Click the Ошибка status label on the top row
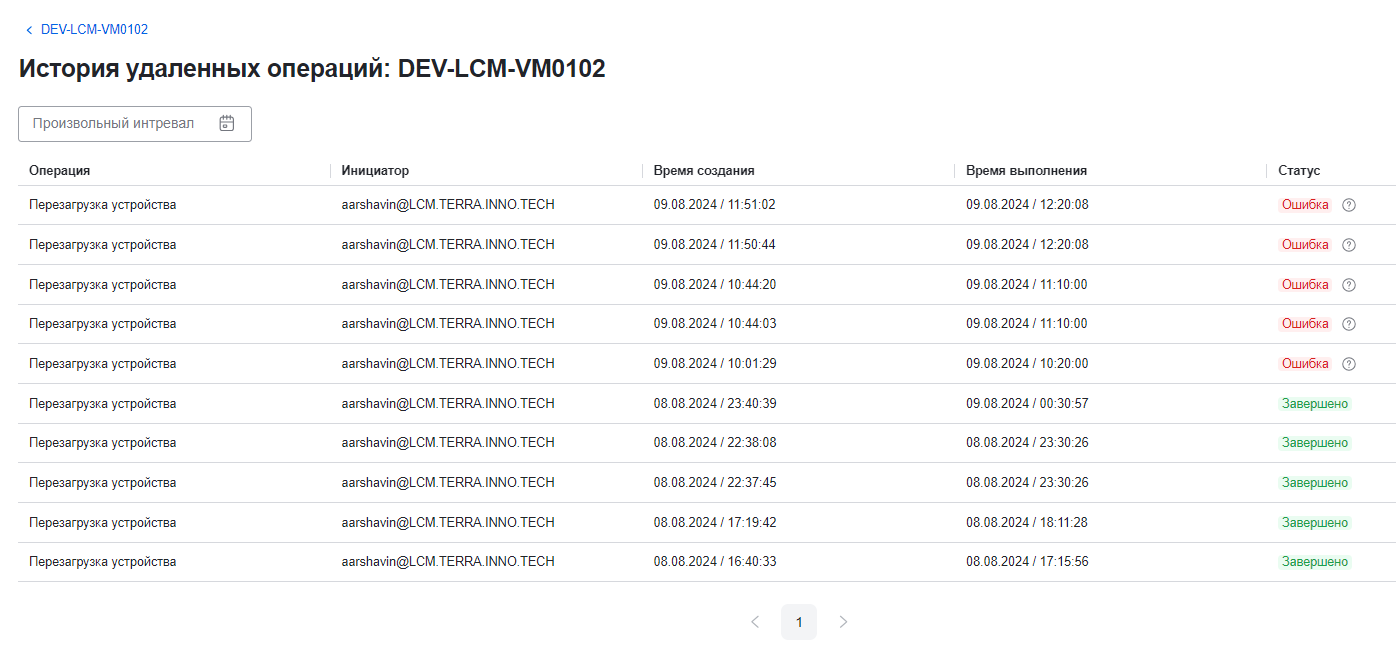This screenshot has width=1396, height=647. 1304,204
